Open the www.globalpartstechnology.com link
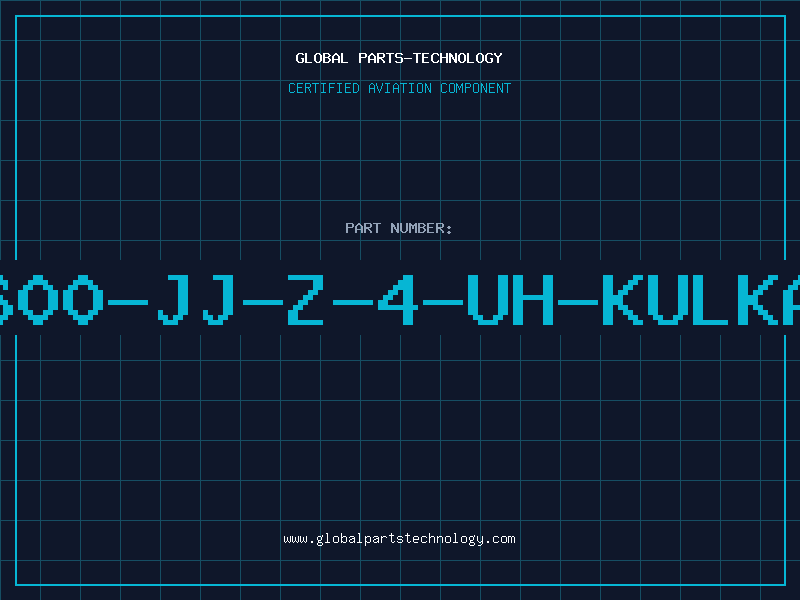Image resolution: width=800 pixels, height=600 pixels. [x=399, y=539]
